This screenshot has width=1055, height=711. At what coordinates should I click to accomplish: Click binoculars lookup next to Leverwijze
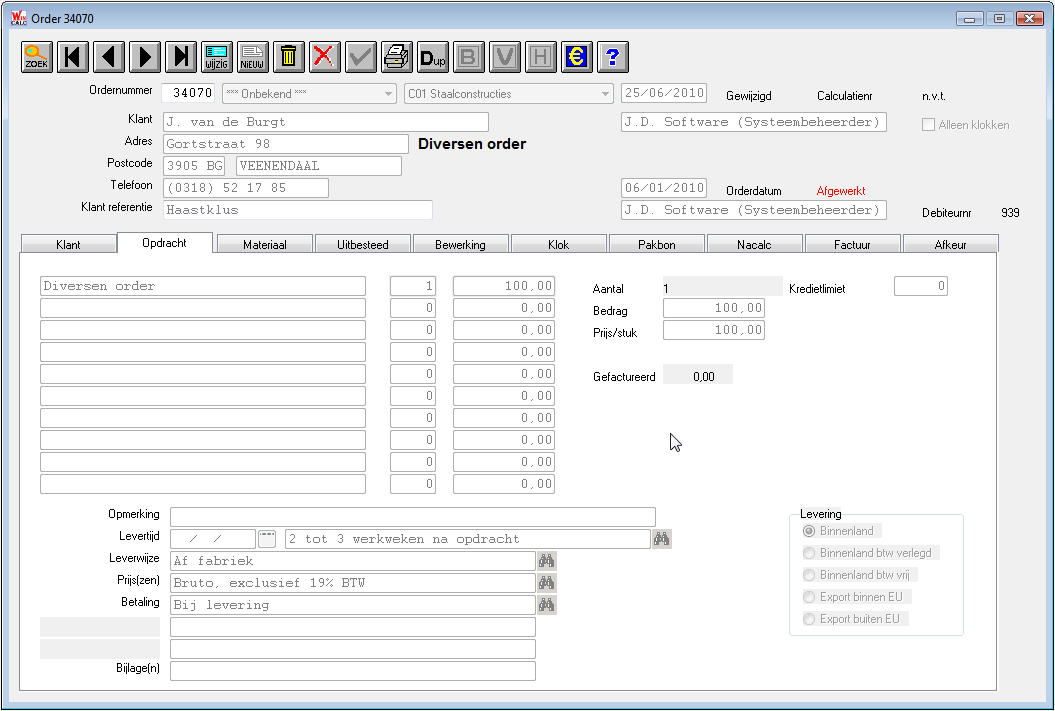pyautogui.click(x=546, y=561)
